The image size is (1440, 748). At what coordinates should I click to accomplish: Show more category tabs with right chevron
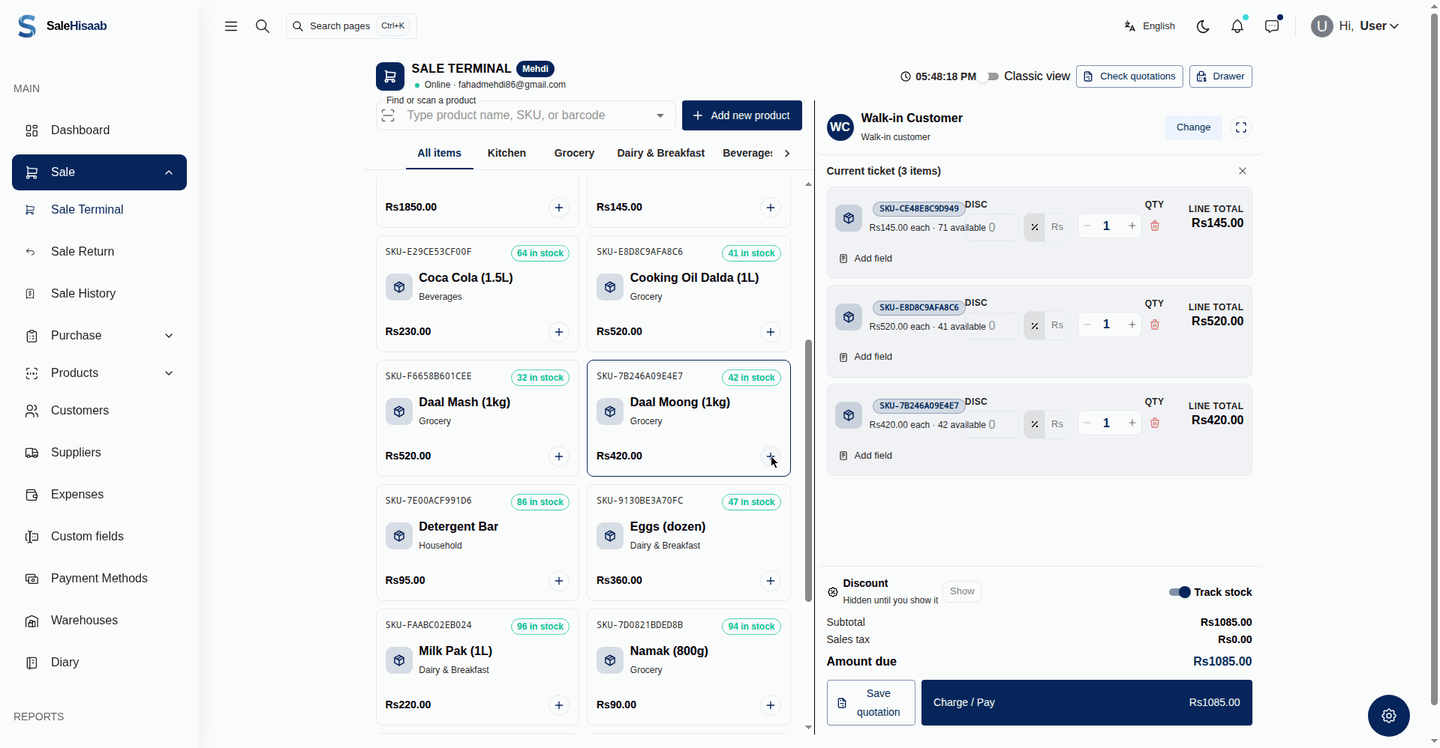pos(787,153)
